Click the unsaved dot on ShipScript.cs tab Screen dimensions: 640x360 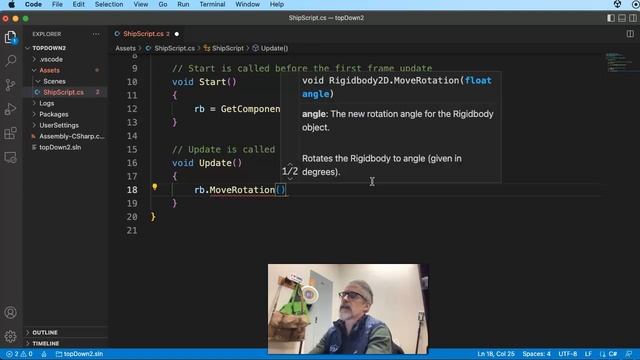click(177, 34)
